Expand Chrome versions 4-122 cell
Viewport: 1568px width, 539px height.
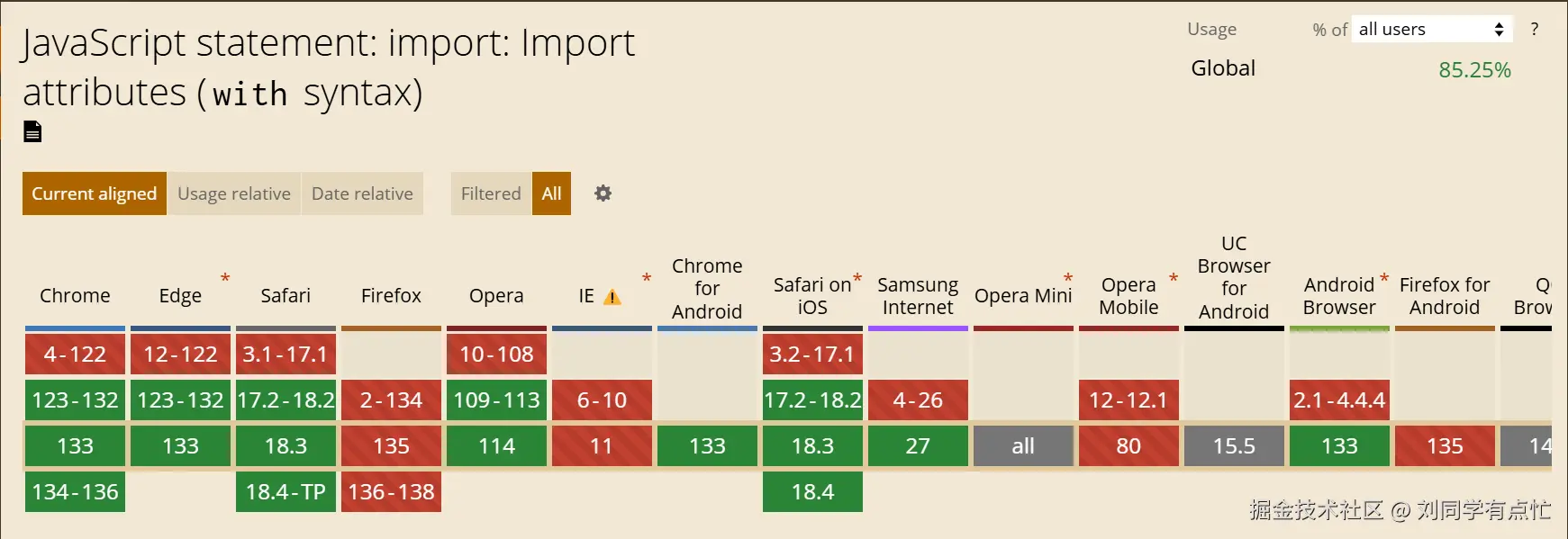tap(75, 355)
